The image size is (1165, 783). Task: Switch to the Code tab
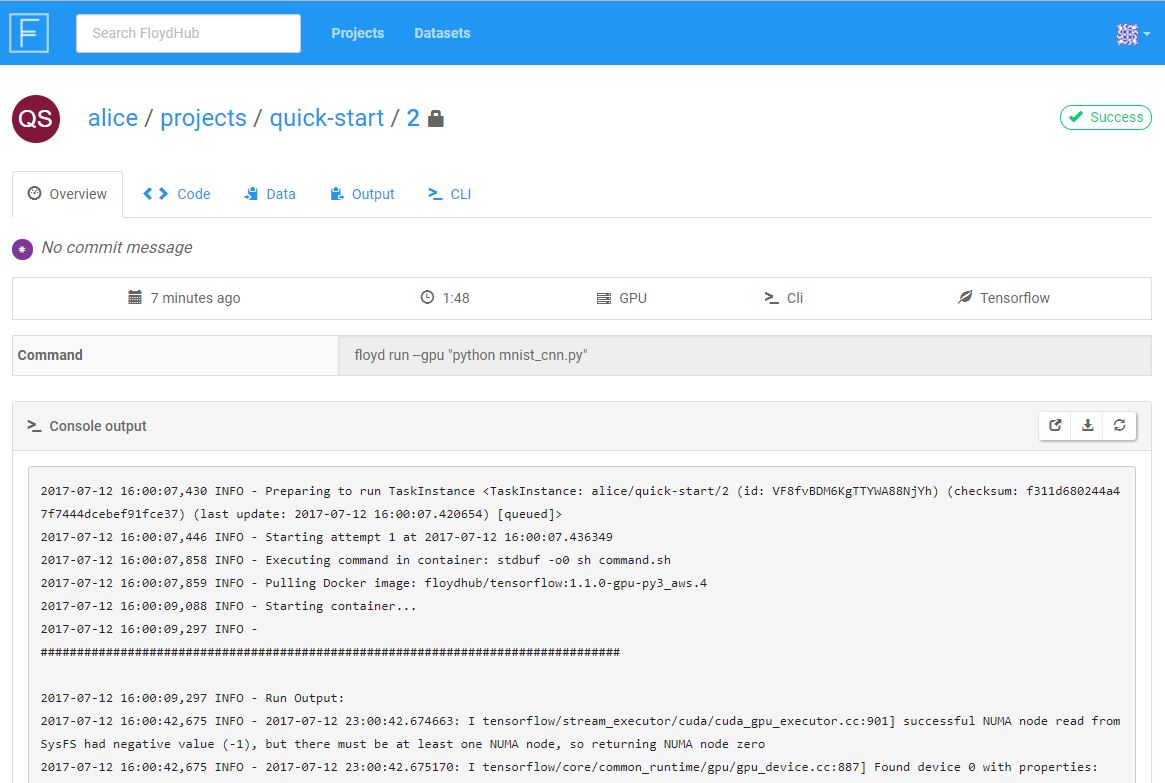(x=177, y=194)
